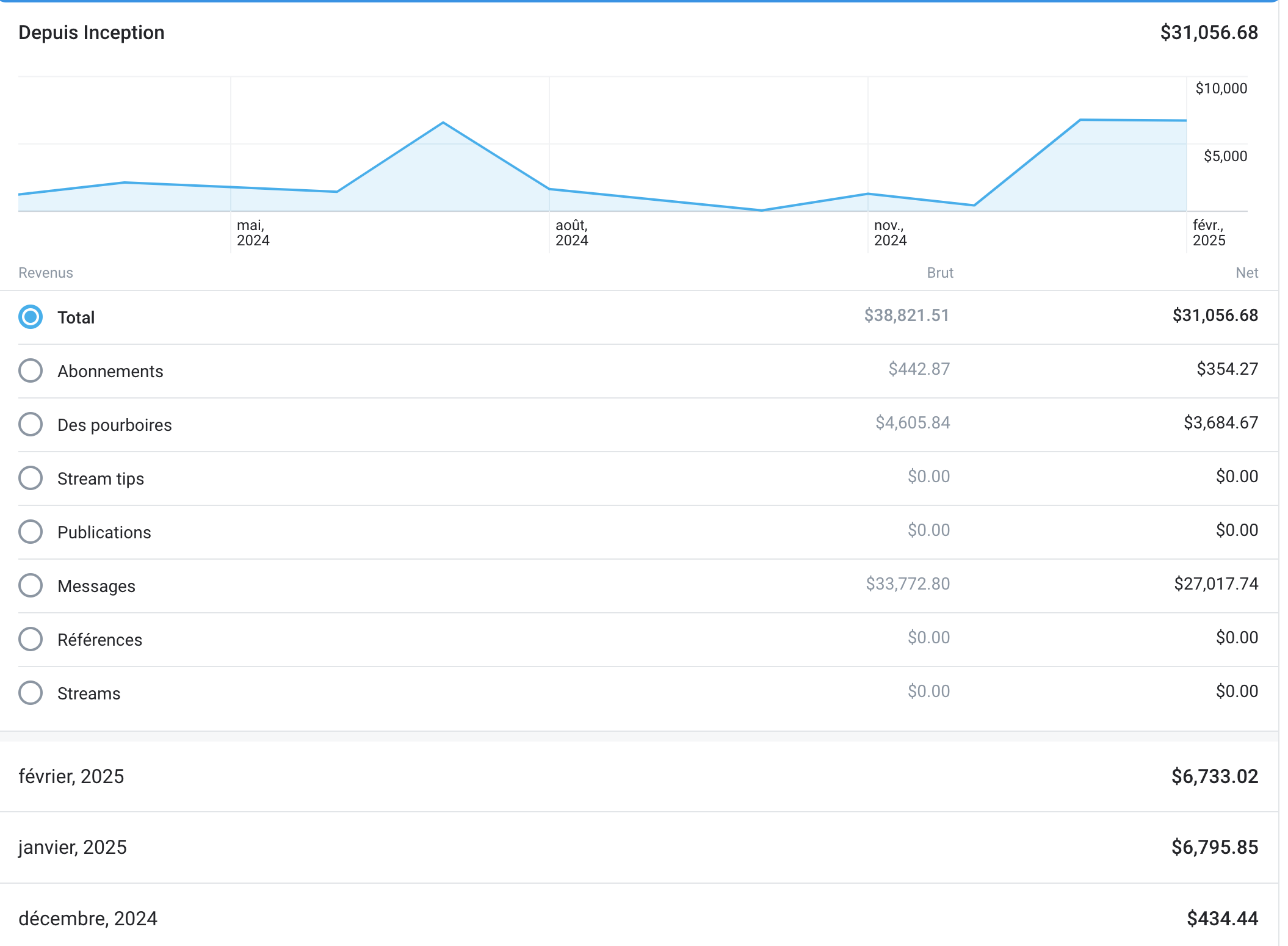
Task: Select the Références radio button
Action: click(x=31, y=639)
